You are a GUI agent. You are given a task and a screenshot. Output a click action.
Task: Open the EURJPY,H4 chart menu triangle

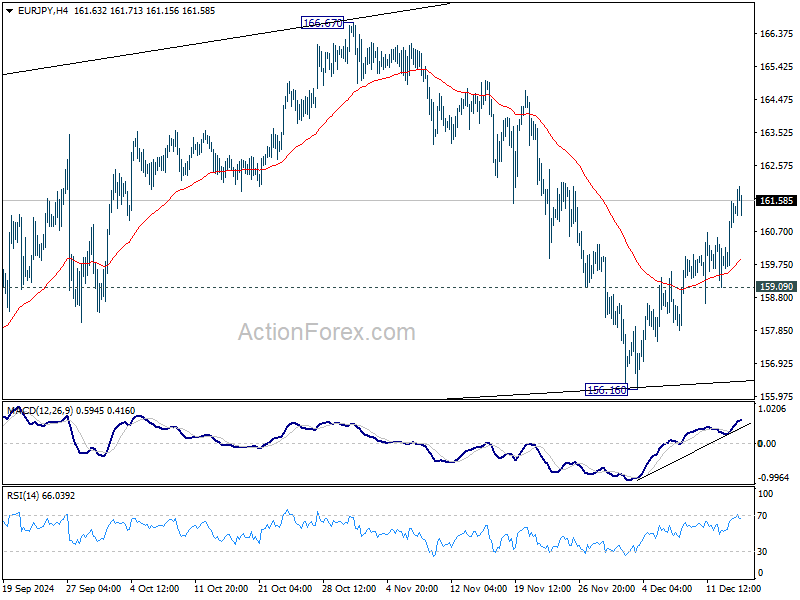tap(9, 11)
